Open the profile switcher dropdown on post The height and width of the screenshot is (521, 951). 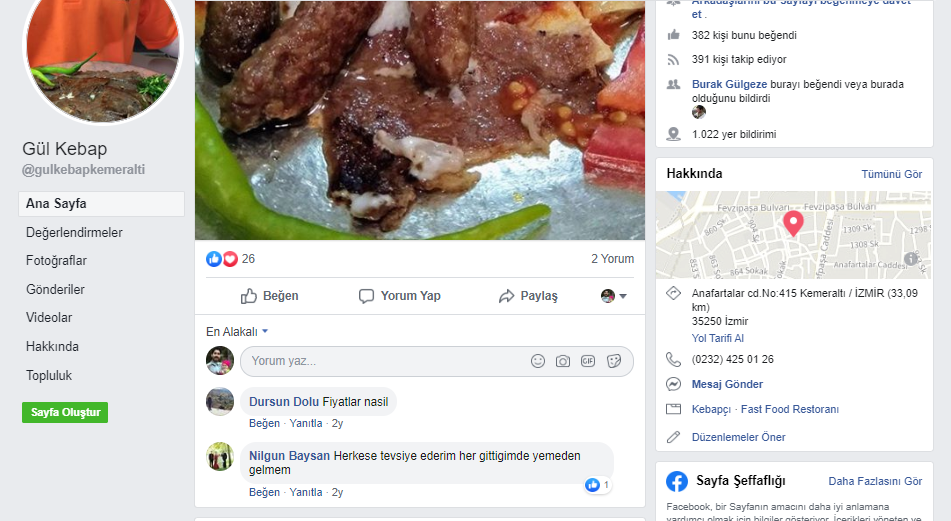(614, 296)
